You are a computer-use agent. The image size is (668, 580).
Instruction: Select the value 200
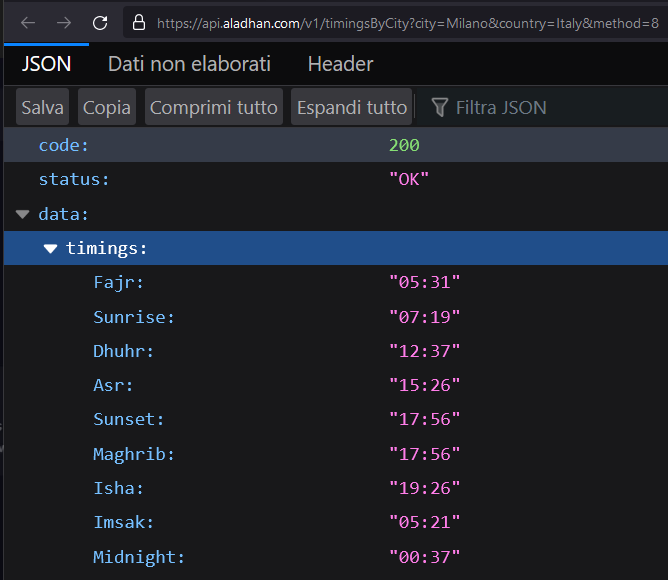tap(404, 145)
